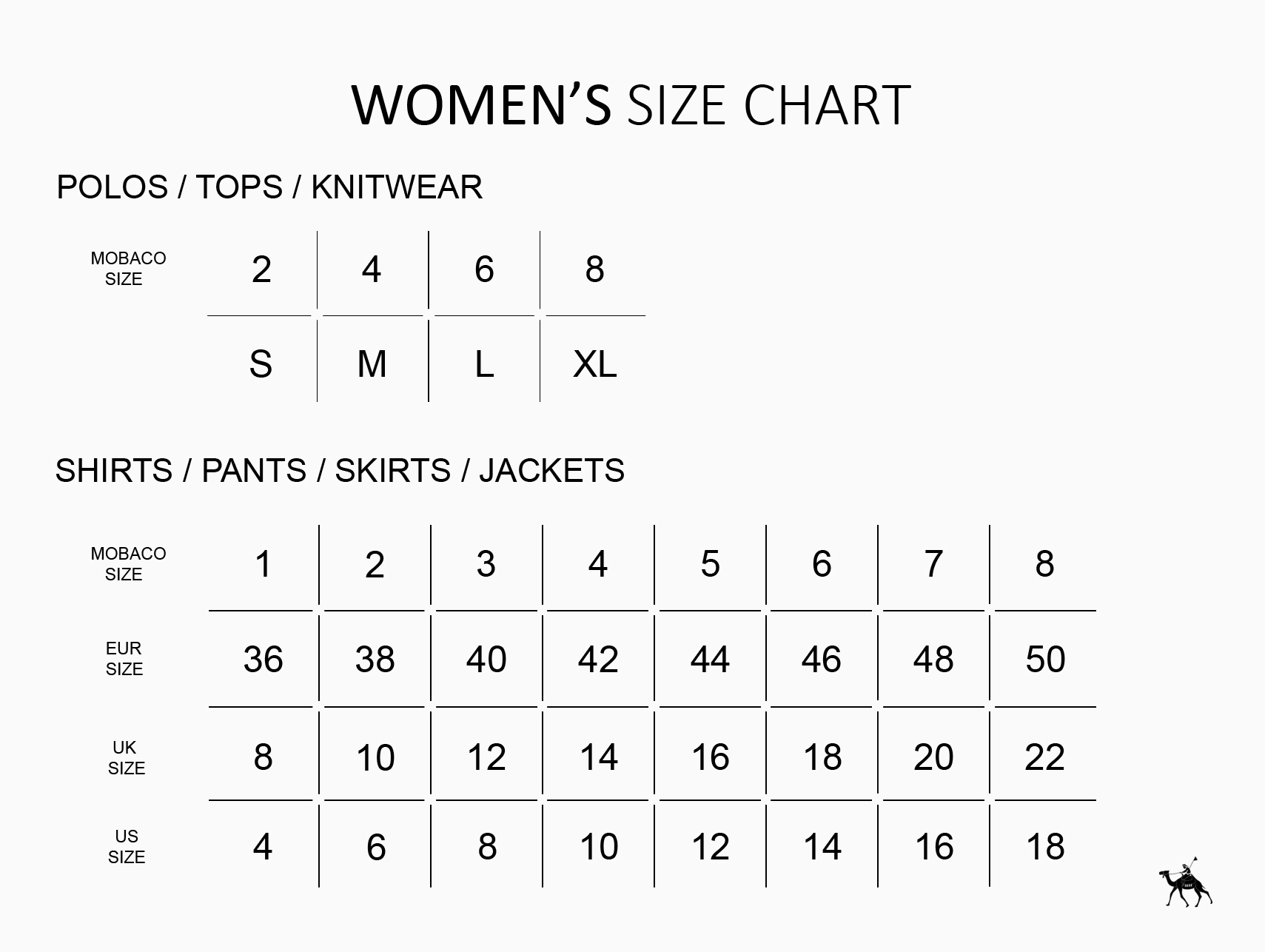Click the US SIZE row label

pyautogui.click(x=127, y=847)
